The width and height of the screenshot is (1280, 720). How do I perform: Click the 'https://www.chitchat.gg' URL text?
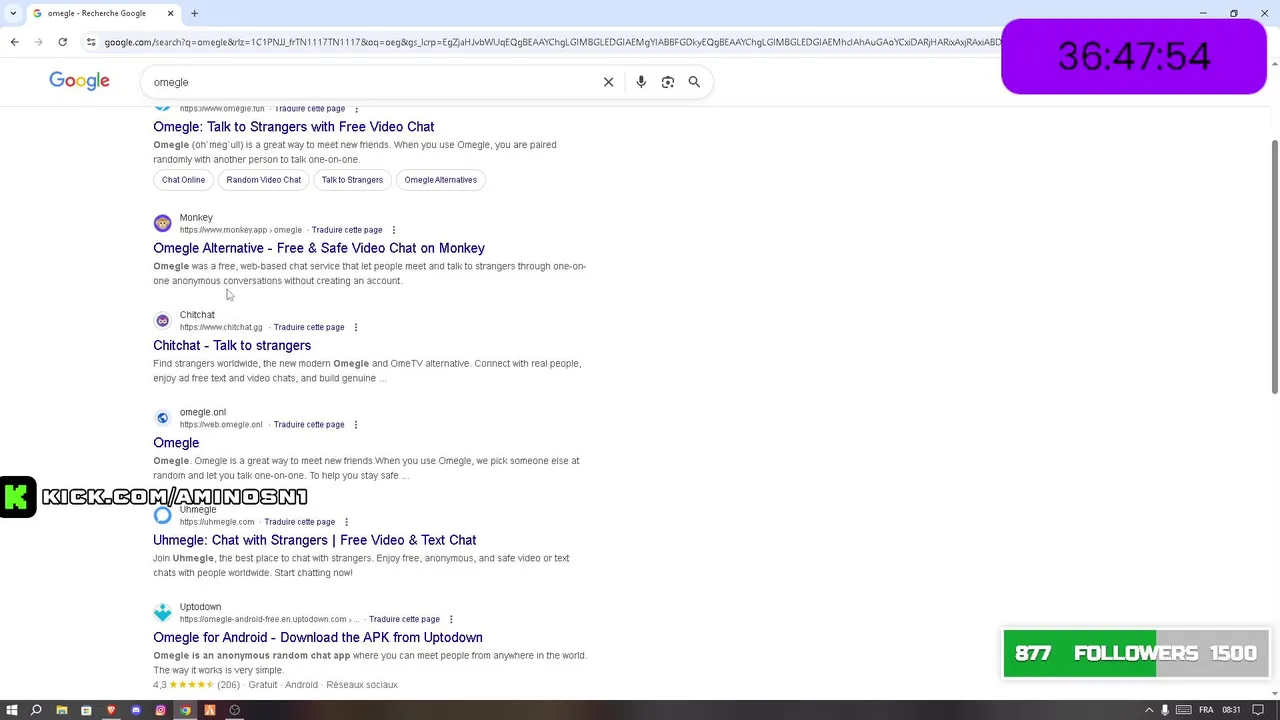[x=221, y=327]
